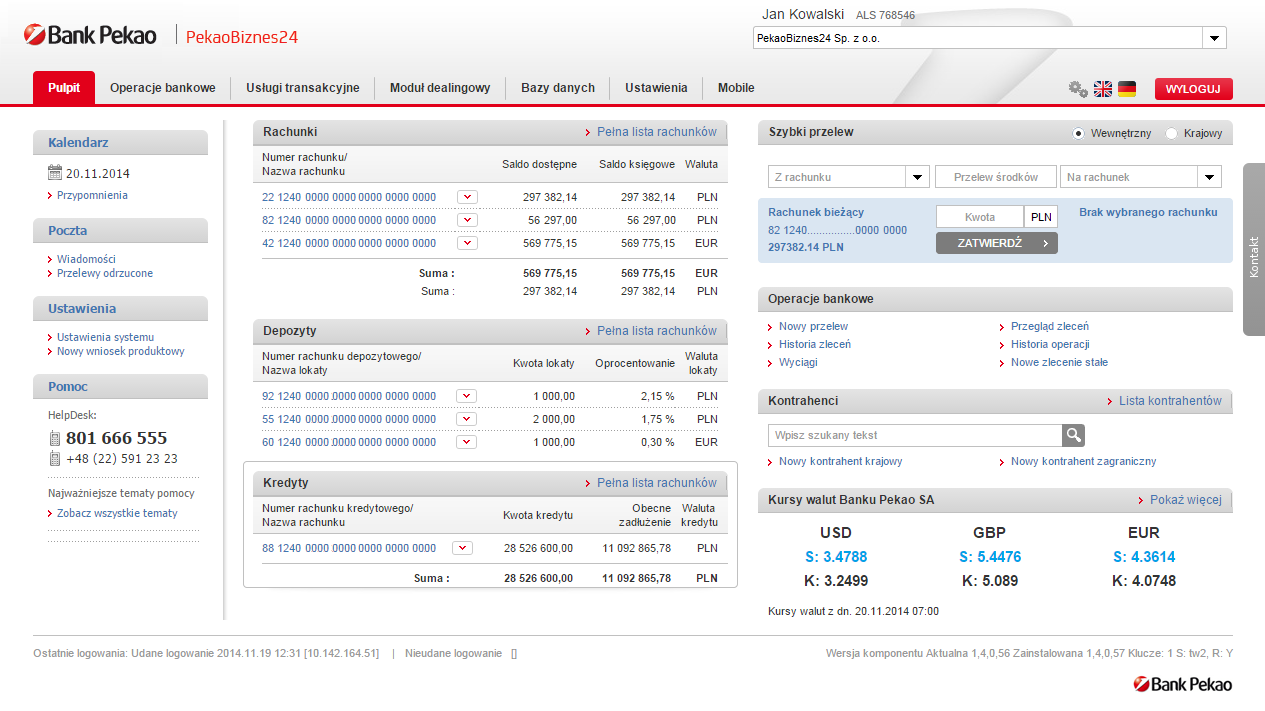The width and height of the screenshot is (1265, 711).
Task: Open Bazy danych tab
Action: [x=558, y=88]
